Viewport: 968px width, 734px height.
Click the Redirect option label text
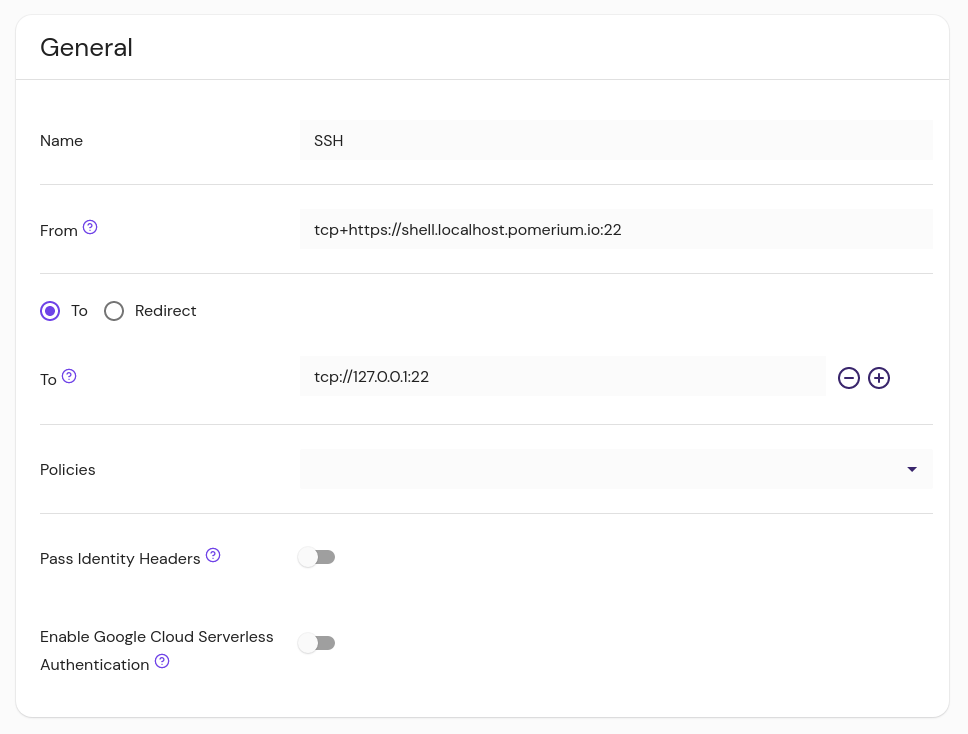[x=165, y=311]
